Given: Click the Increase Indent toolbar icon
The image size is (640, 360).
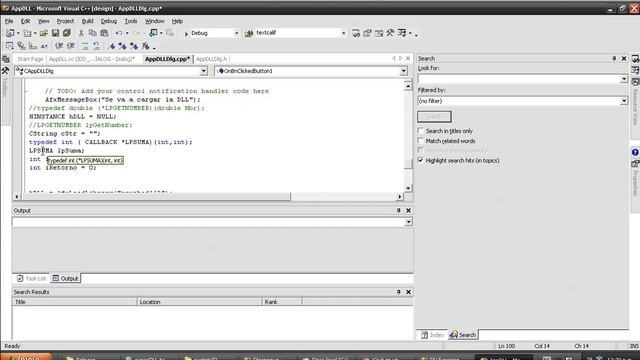Looking at the screenshot, I should [71, 46].
